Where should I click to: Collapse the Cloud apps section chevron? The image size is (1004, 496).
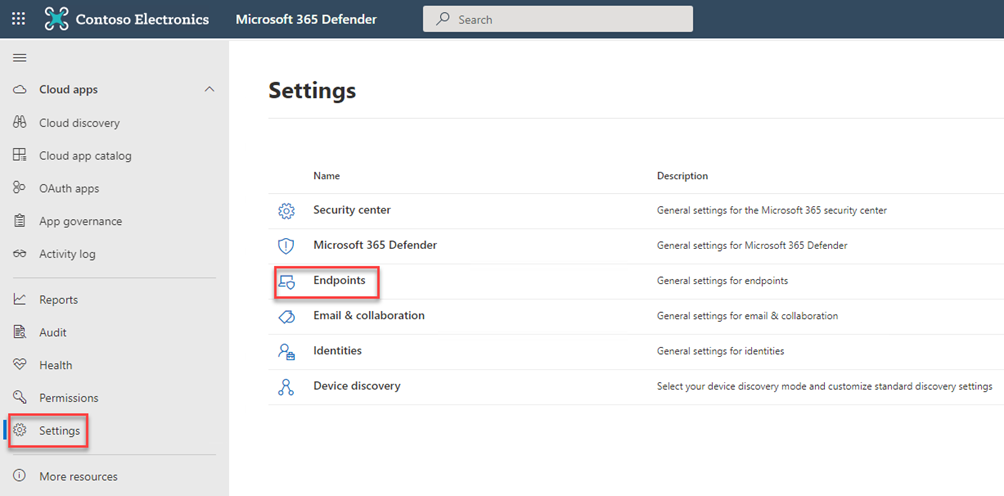pos(209,90)
